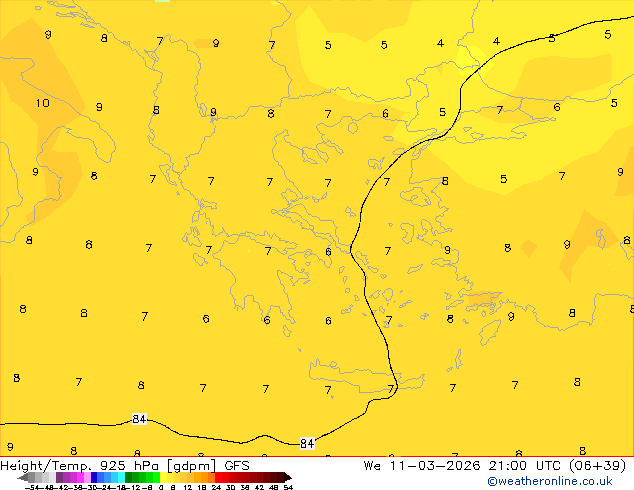The image size is (634, 490).
Task: Pick the dark blue legend swatch
Action: [94, 477]
